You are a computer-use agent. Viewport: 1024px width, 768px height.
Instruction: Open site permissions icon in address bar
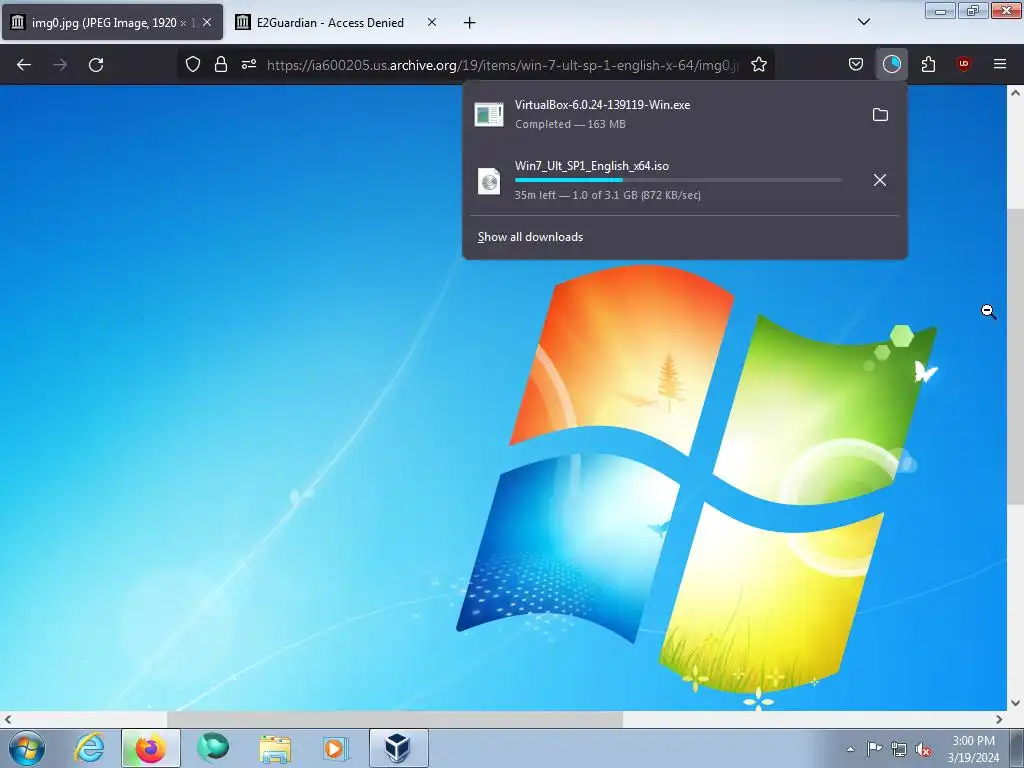[x=249, y=64]
